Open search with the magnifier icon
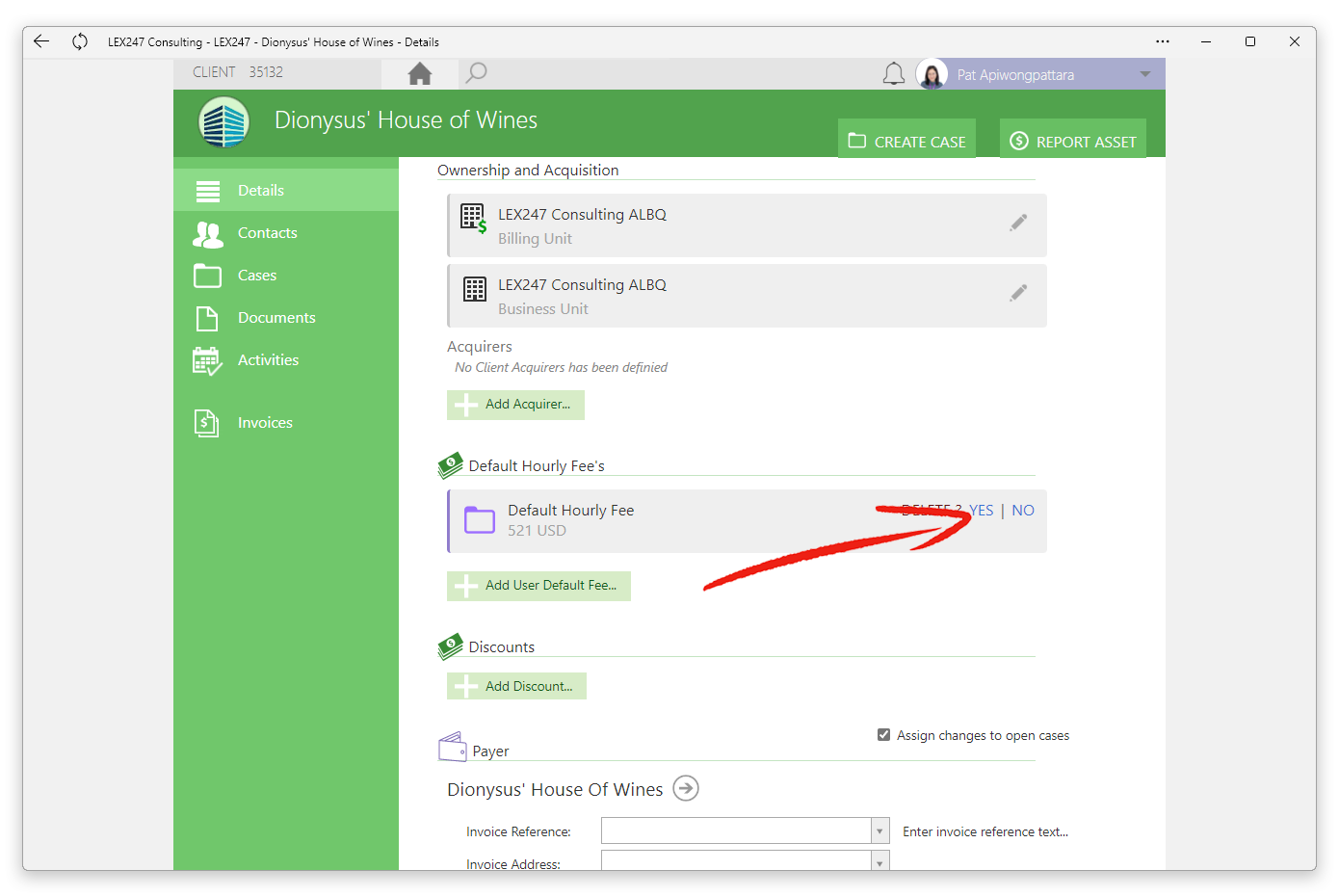This screenshot has width=1339, height=896. click(476, 73)
